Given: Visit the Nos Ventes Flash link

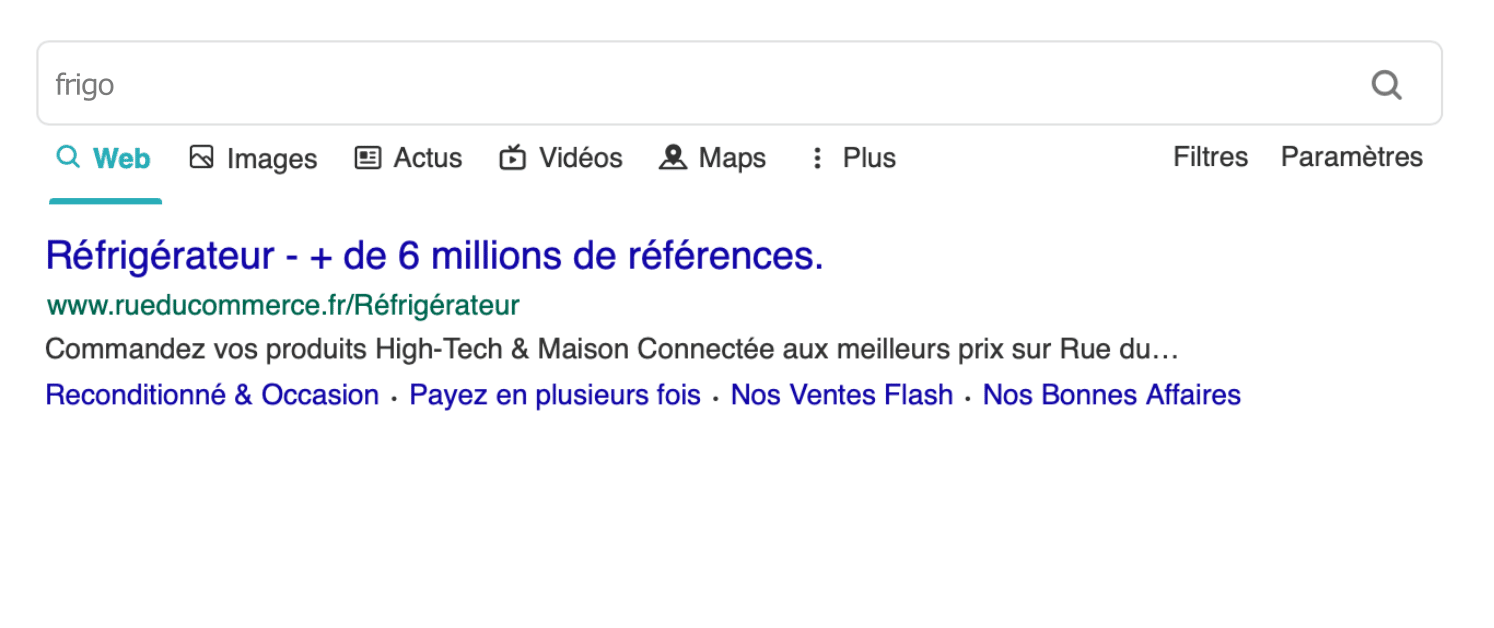Looking at the screenshot, I should tap(842, 395).
